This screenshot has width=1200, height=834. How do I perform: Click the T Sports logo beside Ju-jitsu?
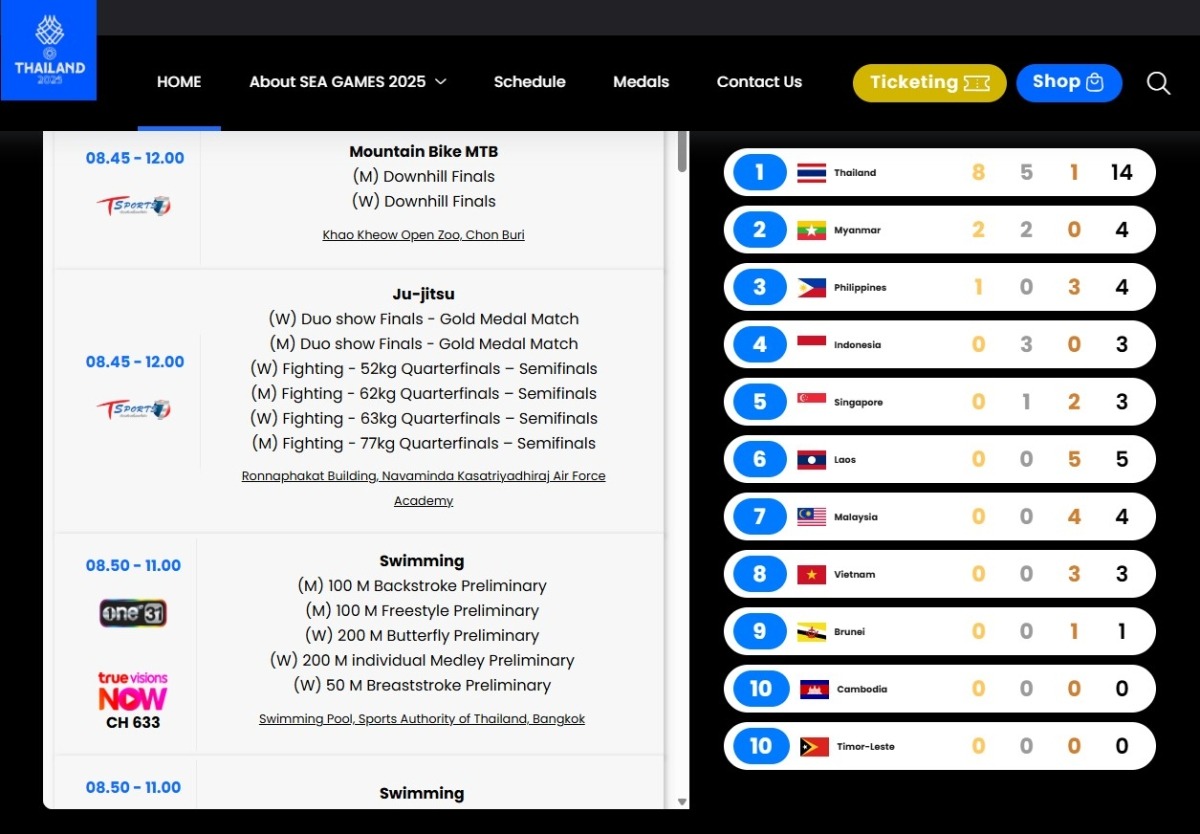click(134, 409)
